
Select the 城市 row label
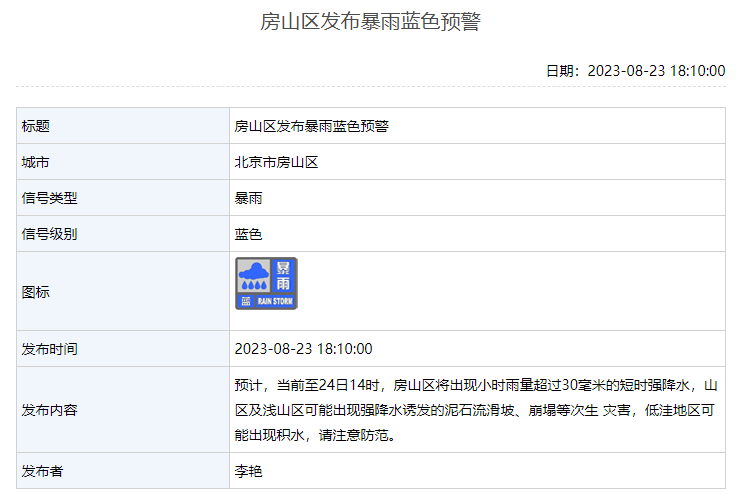click(x=36, y=162)
